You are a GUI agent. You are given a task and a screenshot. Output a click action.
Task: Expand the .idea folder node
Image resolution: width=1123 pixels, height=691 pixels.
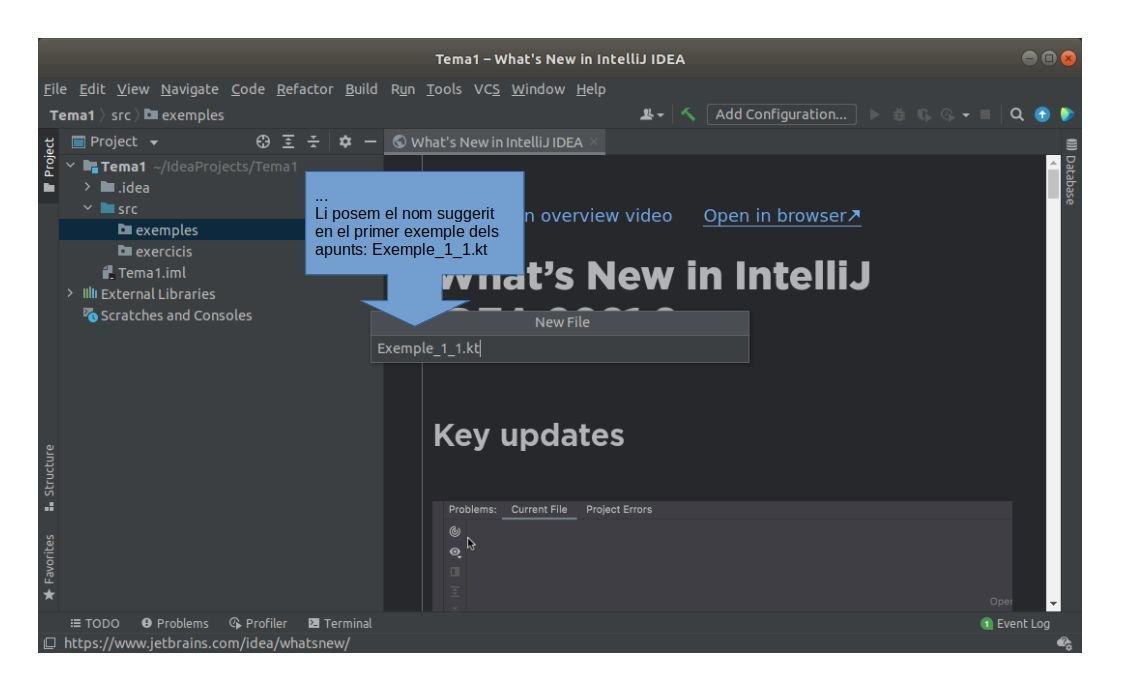tap(87, 187)
